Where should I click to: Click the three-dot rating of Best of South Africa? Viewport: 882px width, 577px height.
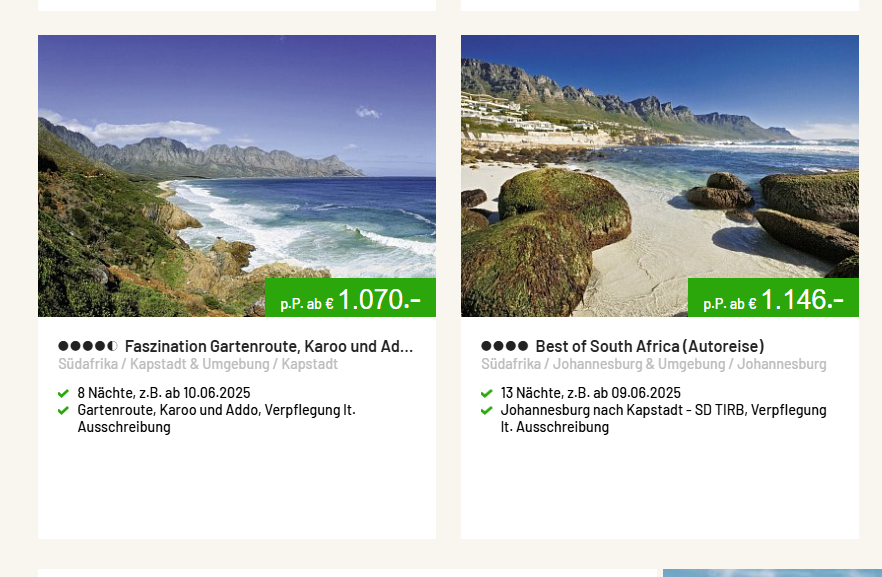504,347
